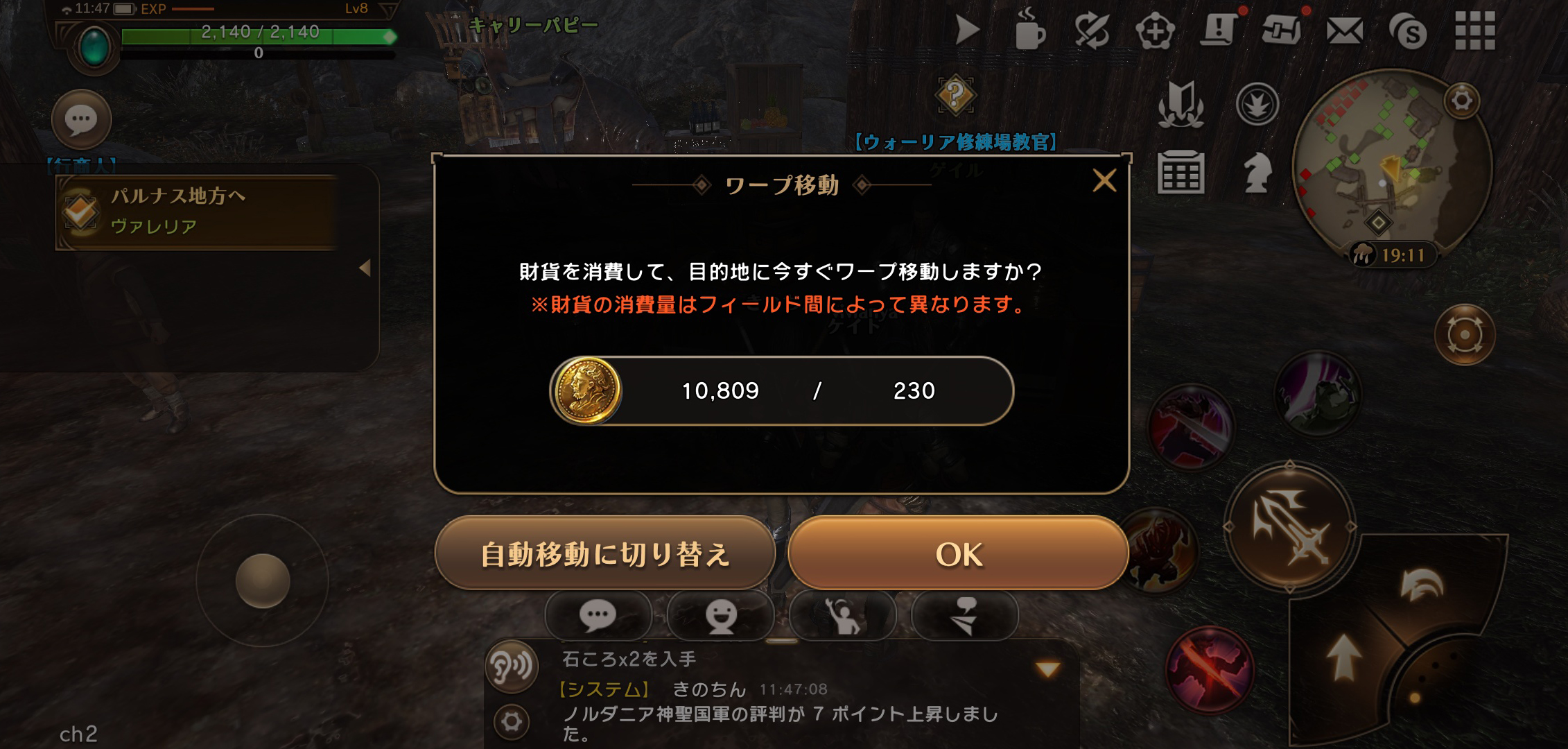The width and height of the screenshot is (1568, 749).
Task: Click 自動移動に切り替え button
Action: (604, 553)
